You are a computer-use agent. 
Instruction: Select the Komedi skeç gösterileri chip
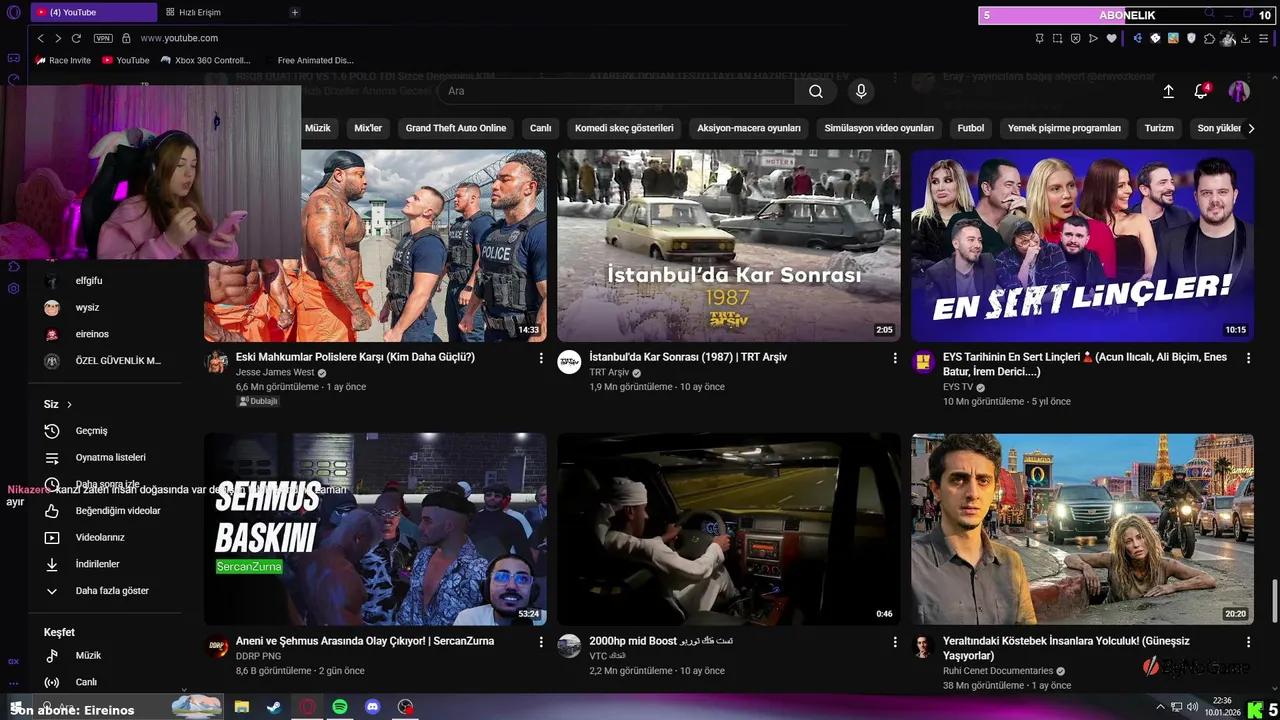pos(624,128)
